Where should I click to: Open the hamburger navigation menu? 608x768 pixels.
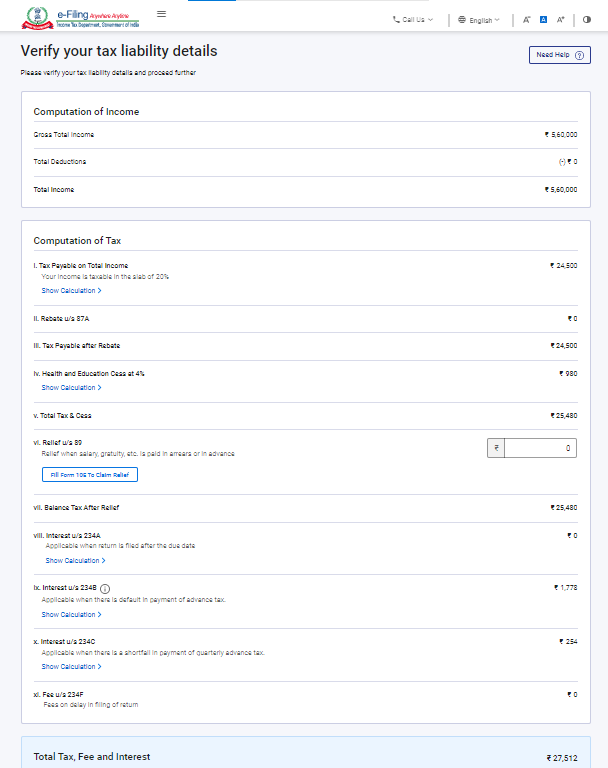(162, 15)
